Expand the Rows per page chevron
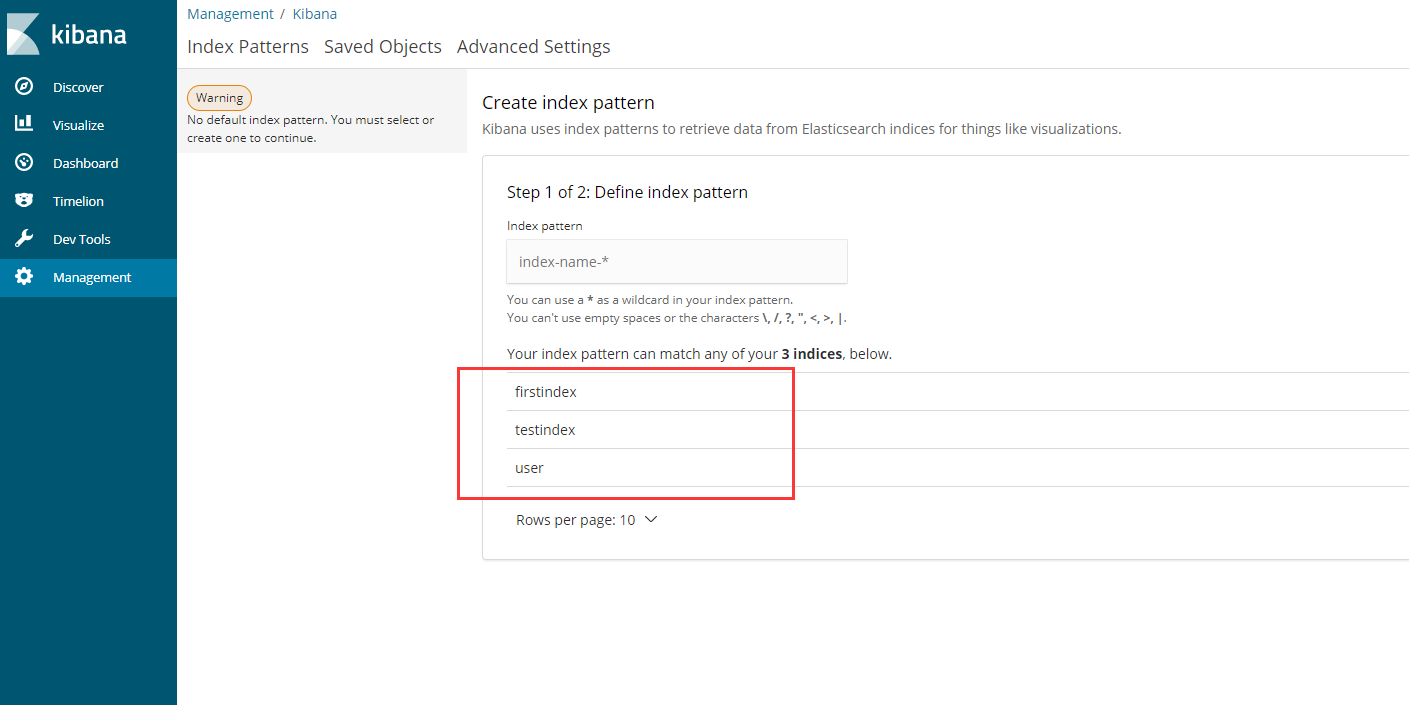The image size is (1409, 705). (x=651, y=520)
